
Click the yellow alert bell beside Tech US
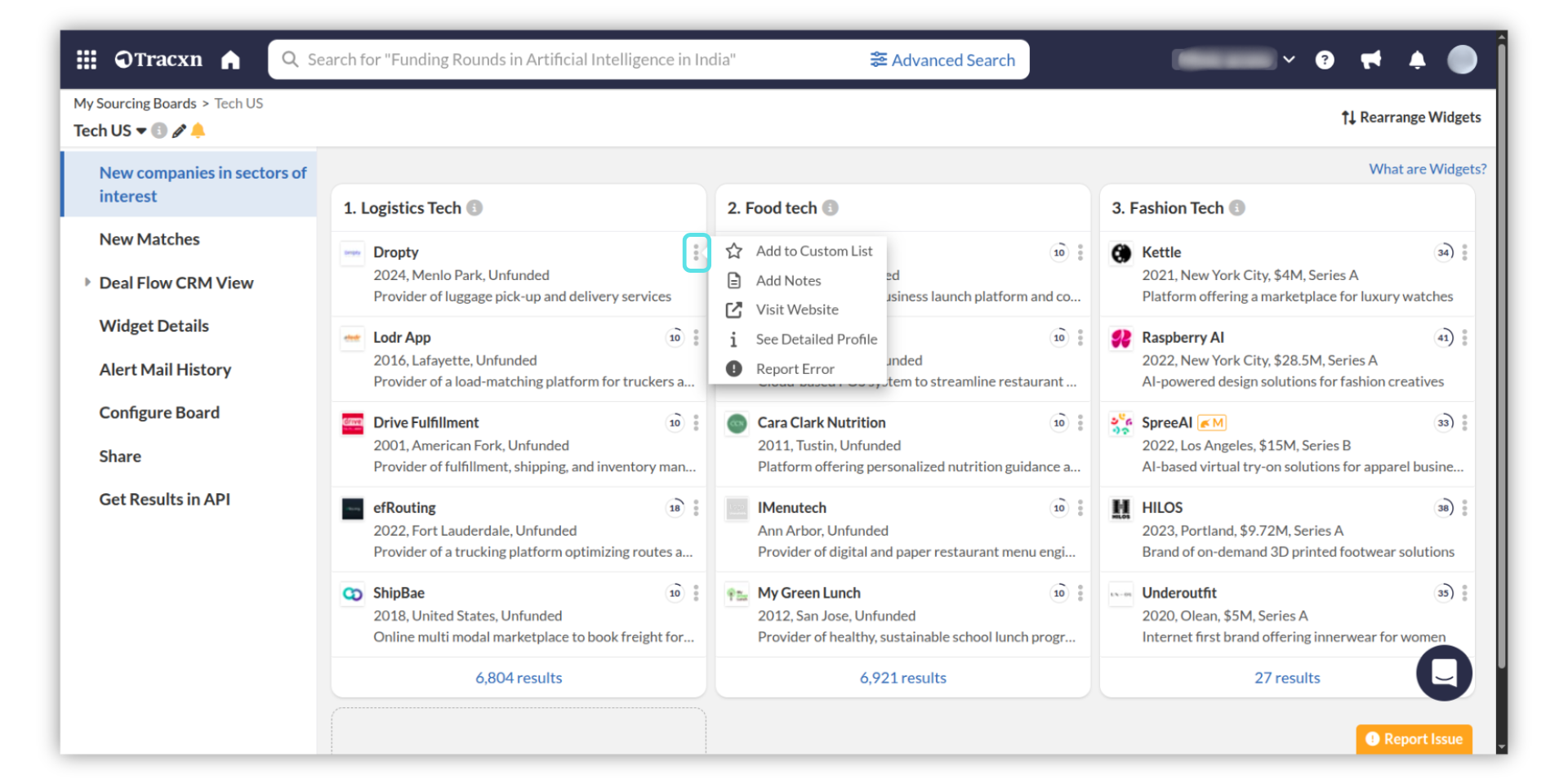click(x=198, y=131)
